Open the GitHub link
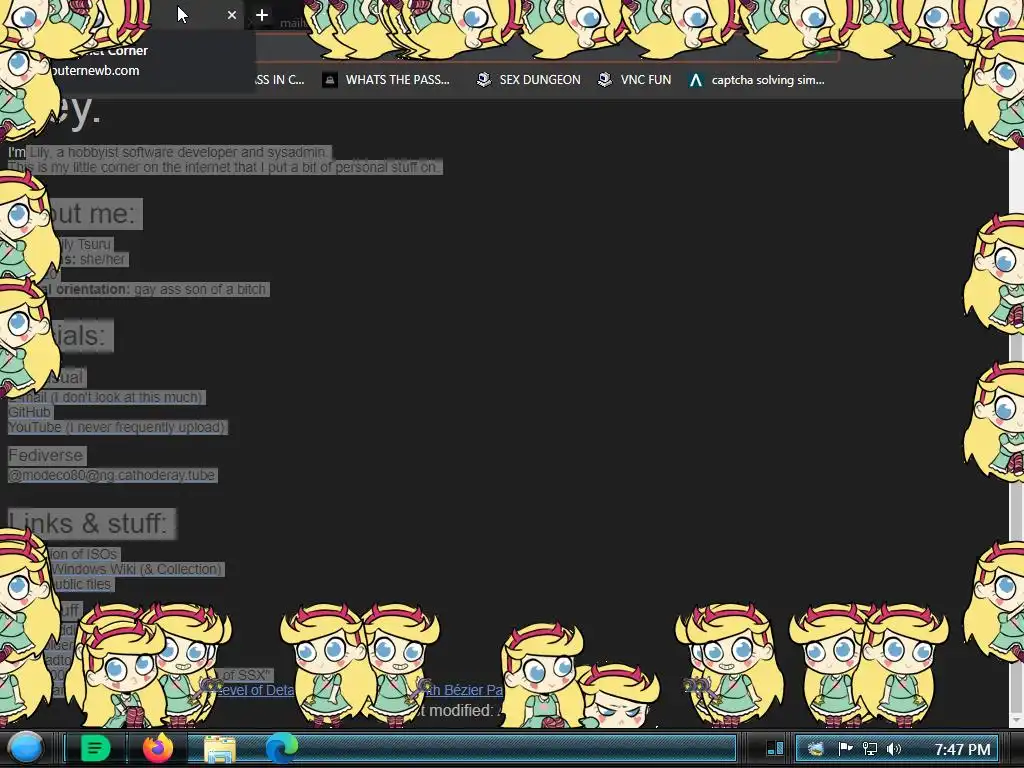This screenshot has width=1024, height=768. click(29, 412)
